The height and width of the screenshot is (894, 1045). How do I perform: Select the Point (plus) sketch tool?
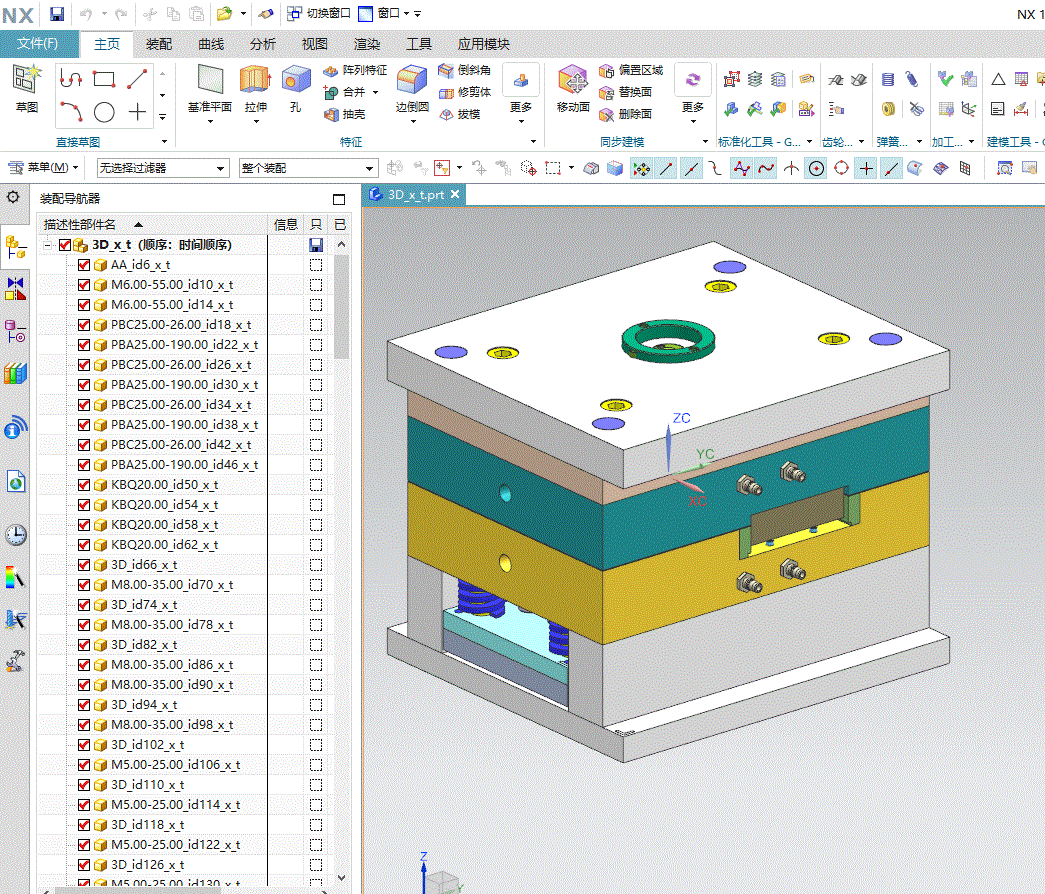[x=137, y=111]
